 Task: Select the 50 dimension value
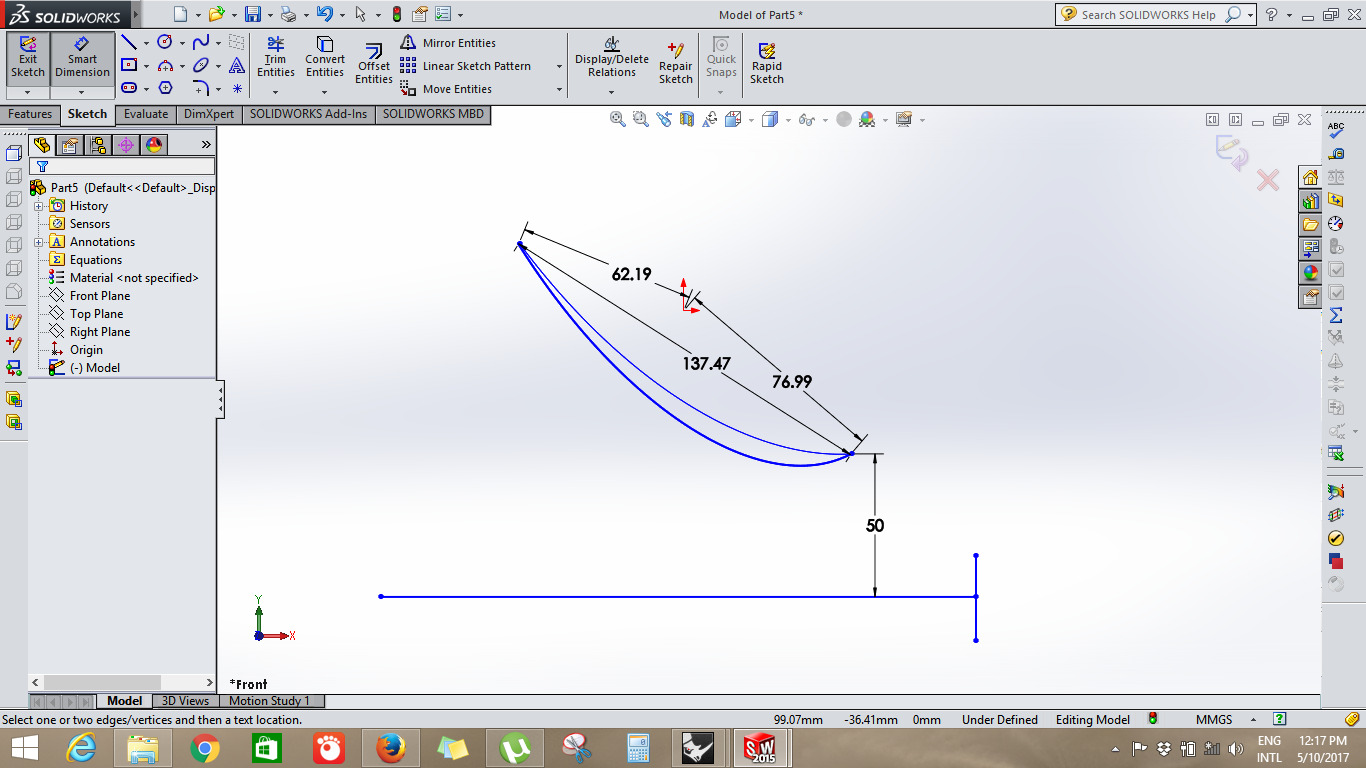[875, 526]
